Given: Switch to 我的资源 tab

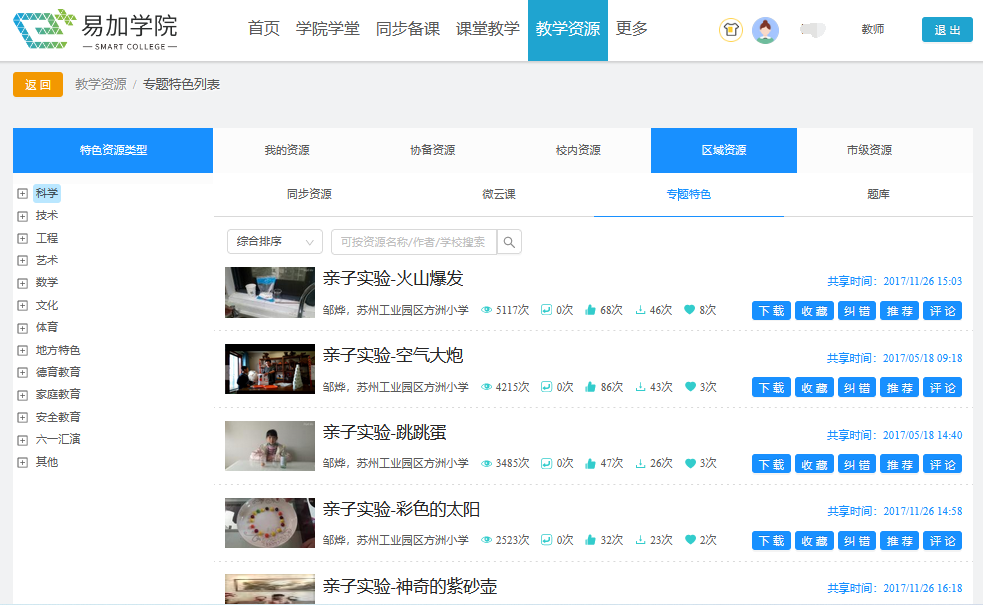Looking at the screenshot, I should 286,150.
